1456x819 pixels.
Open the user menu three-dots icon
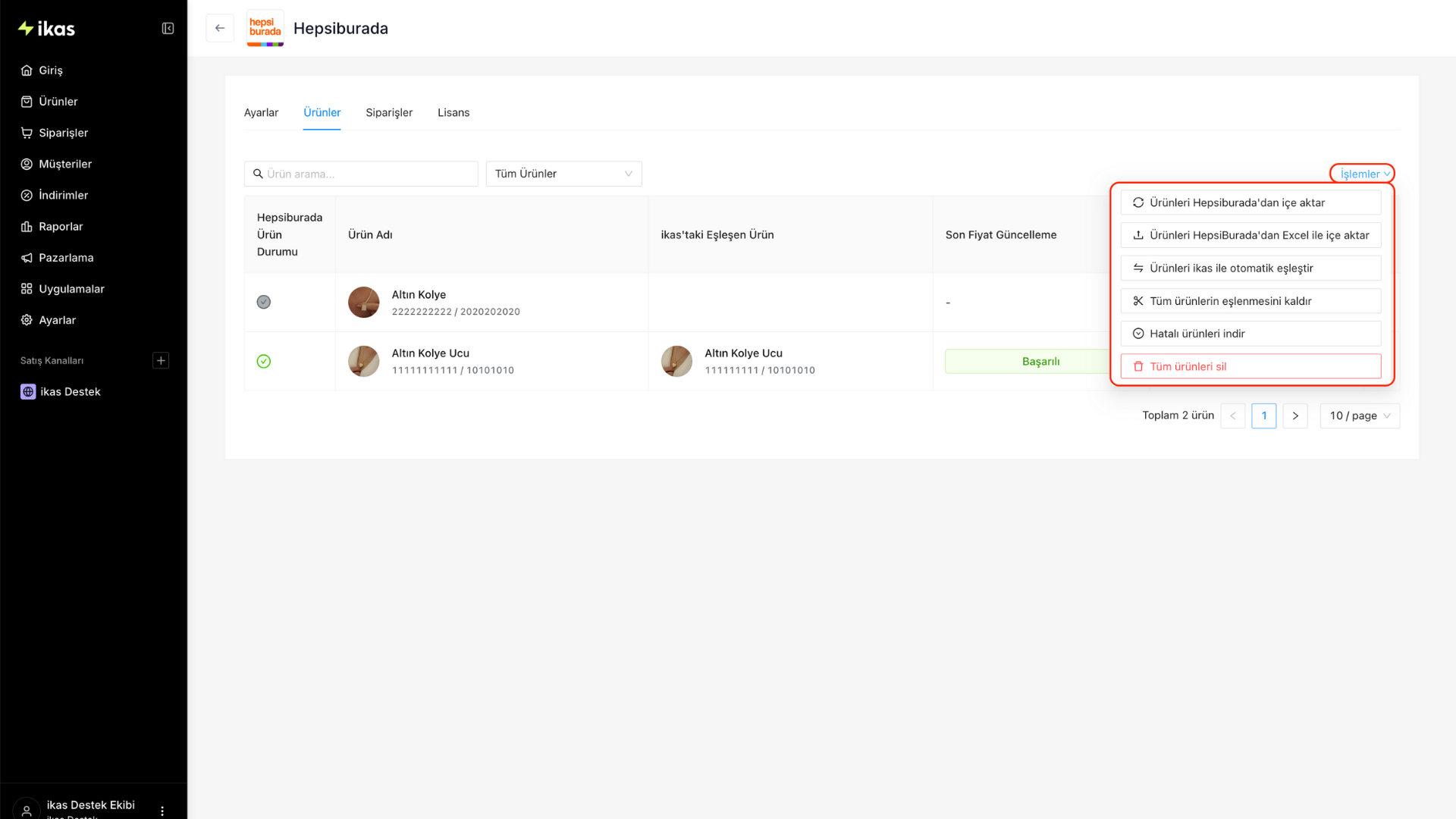point(162,811)
